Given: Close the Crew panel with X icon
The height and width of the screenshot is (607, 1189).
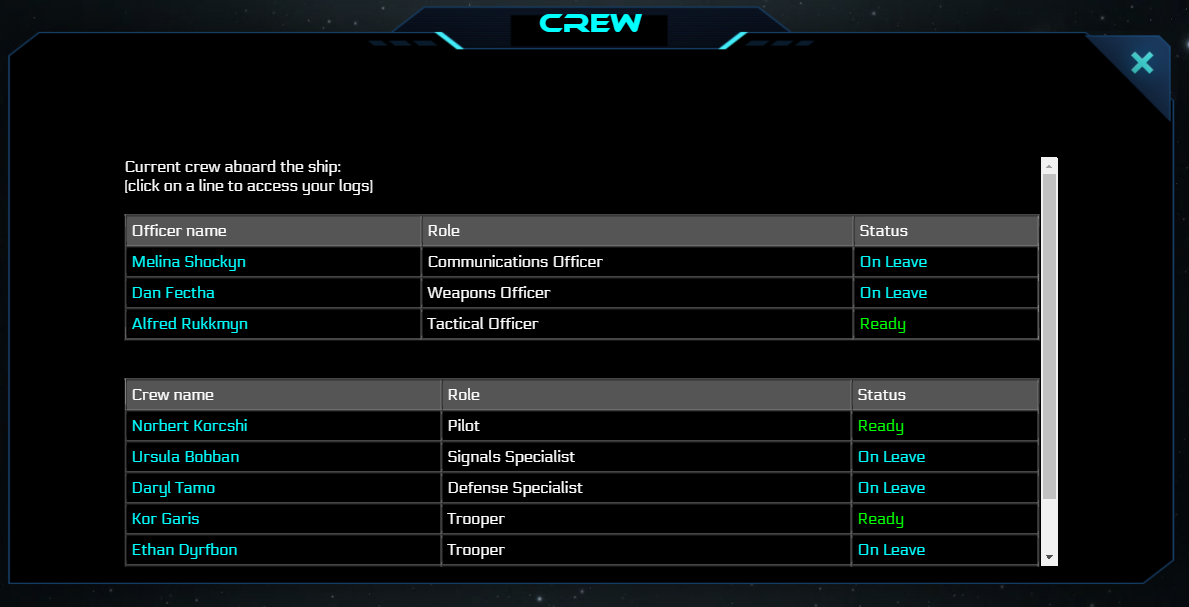Looking at the screenshot, I should coord(1141,62).
